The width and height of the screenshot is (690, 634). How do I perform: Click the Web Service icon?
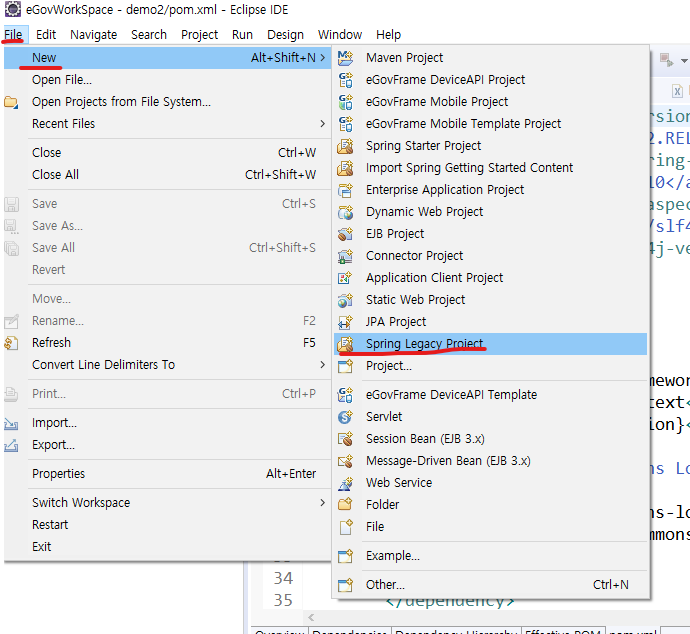coord(345,483)
